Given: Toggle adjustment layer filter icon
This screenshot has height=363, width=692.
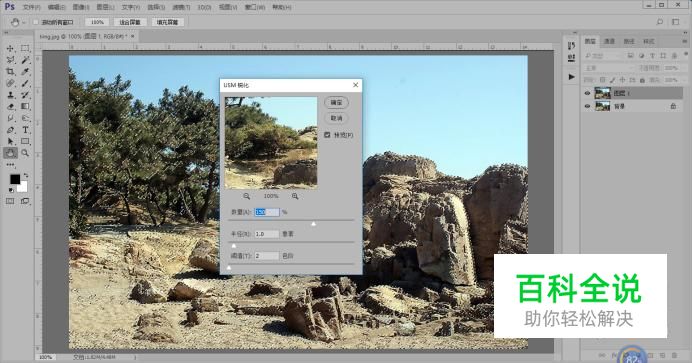Looking at the screenshot, I should point(641,56).
